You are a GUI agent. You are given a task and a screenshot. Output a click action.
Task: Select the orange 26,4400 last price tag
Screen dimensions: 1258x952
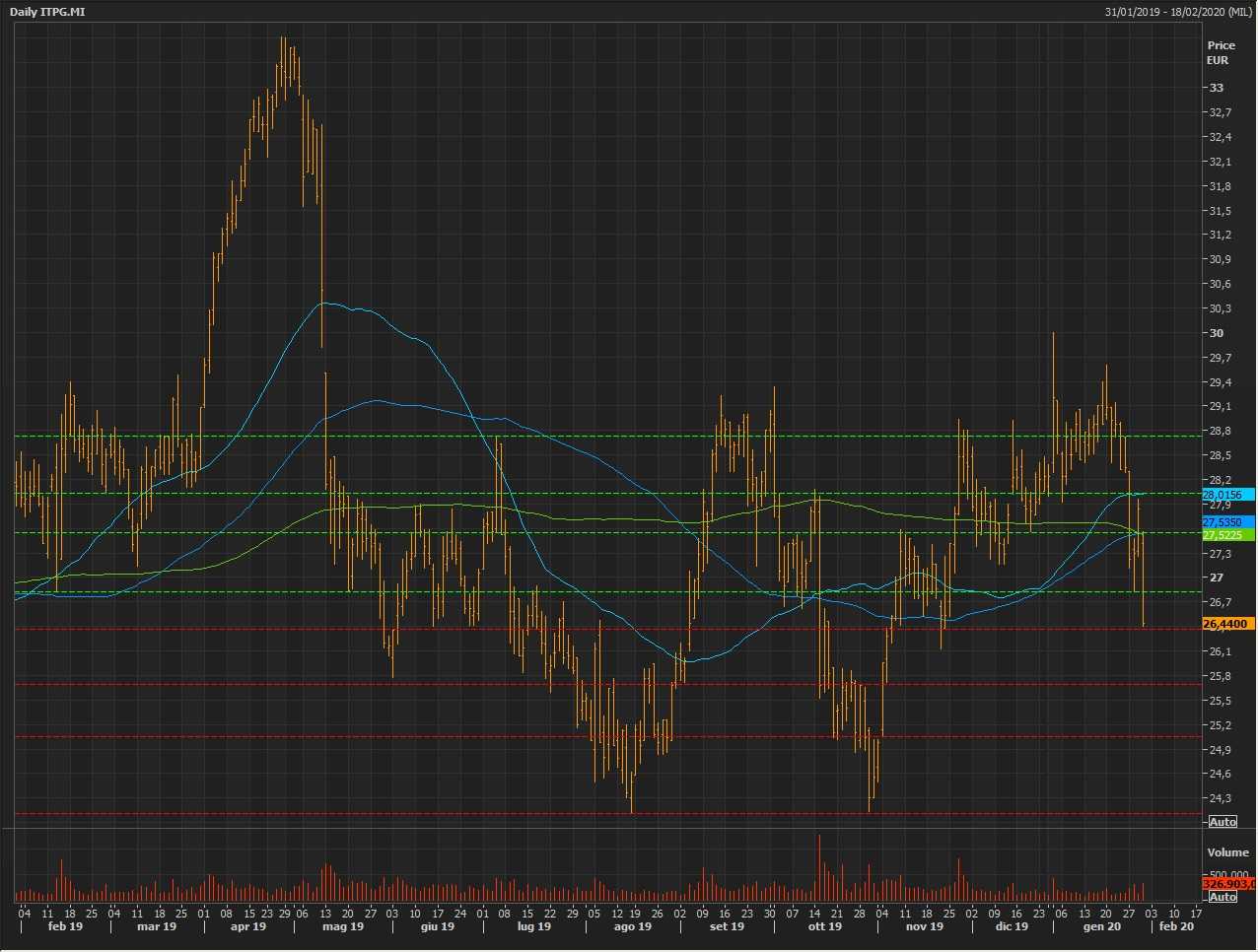(x=1226, y=624)
